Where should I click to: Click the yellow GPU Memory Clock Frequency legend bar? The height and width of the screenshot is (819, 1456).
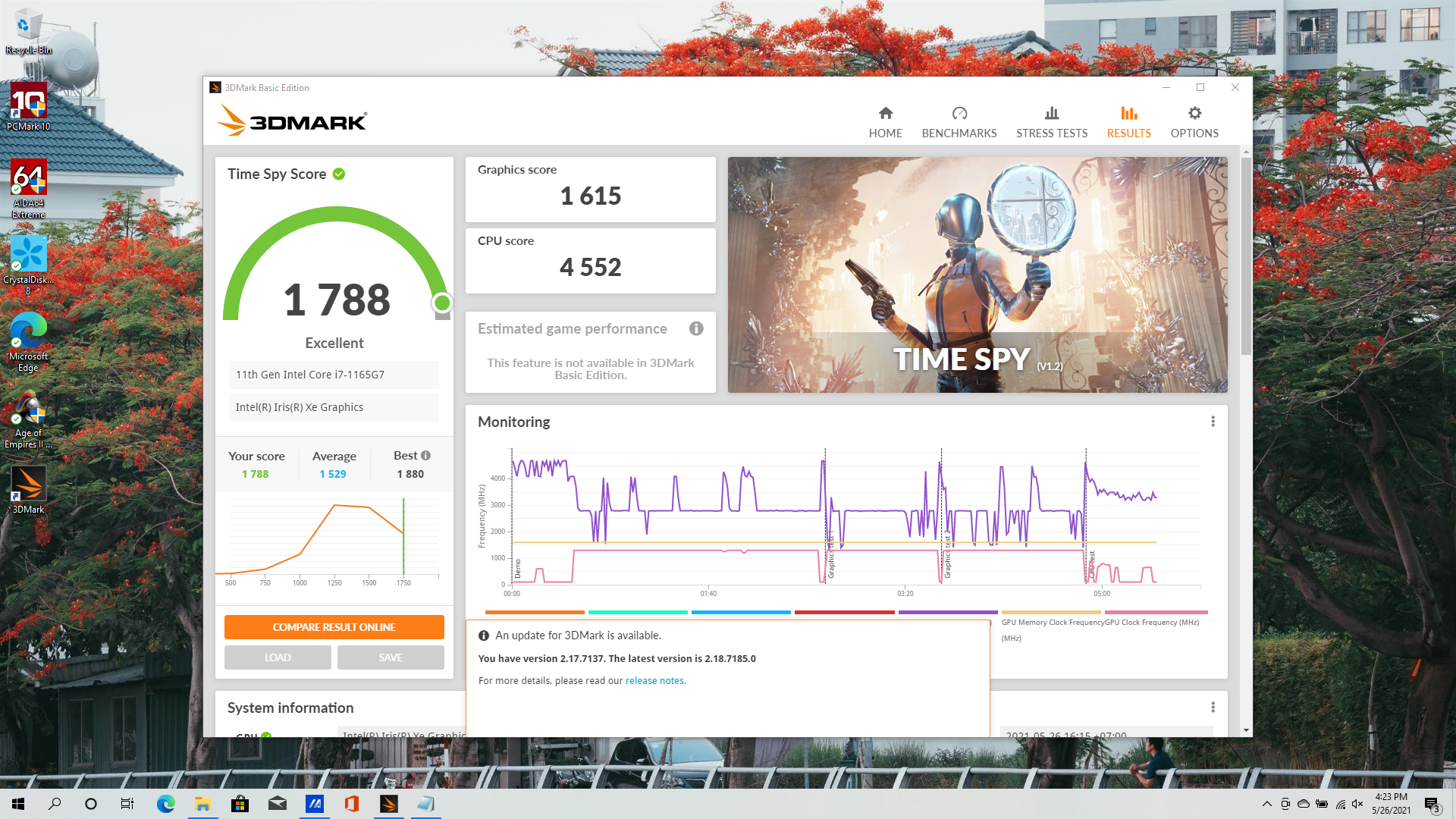[x=1051, y=612]
